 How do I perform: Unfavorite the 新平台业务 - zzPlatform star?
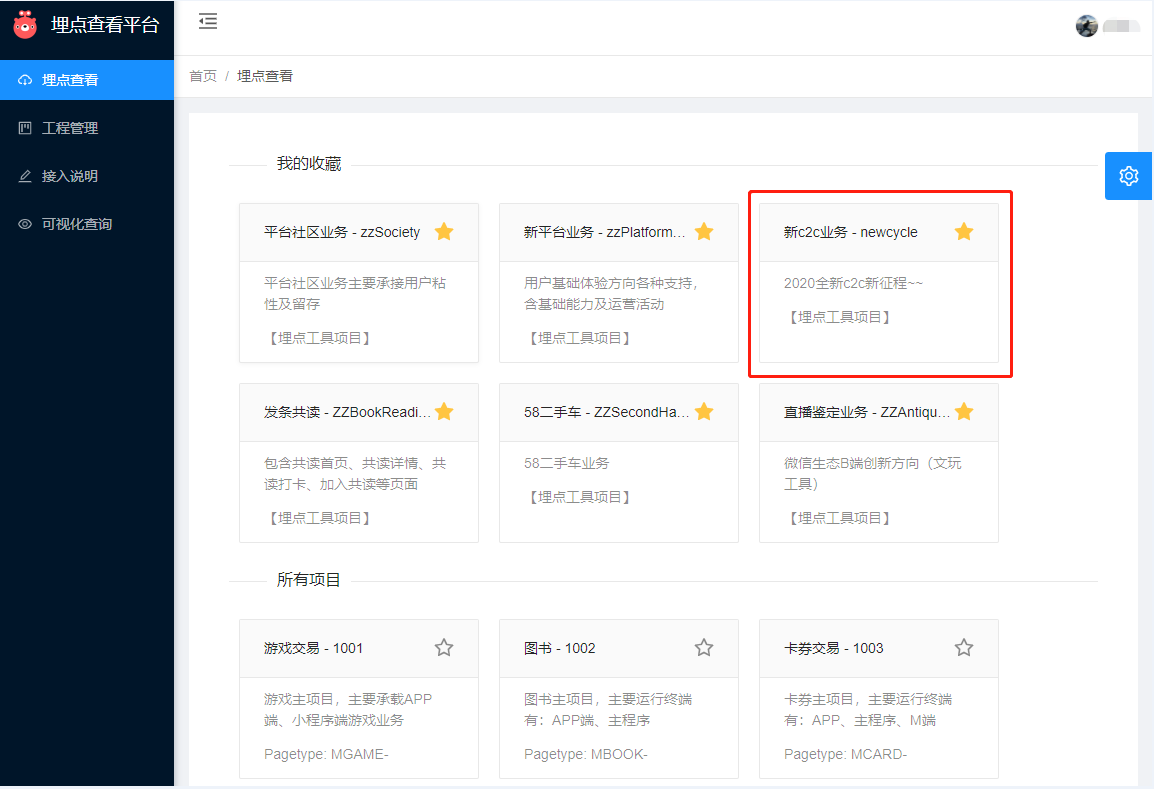tap(704, 232)
